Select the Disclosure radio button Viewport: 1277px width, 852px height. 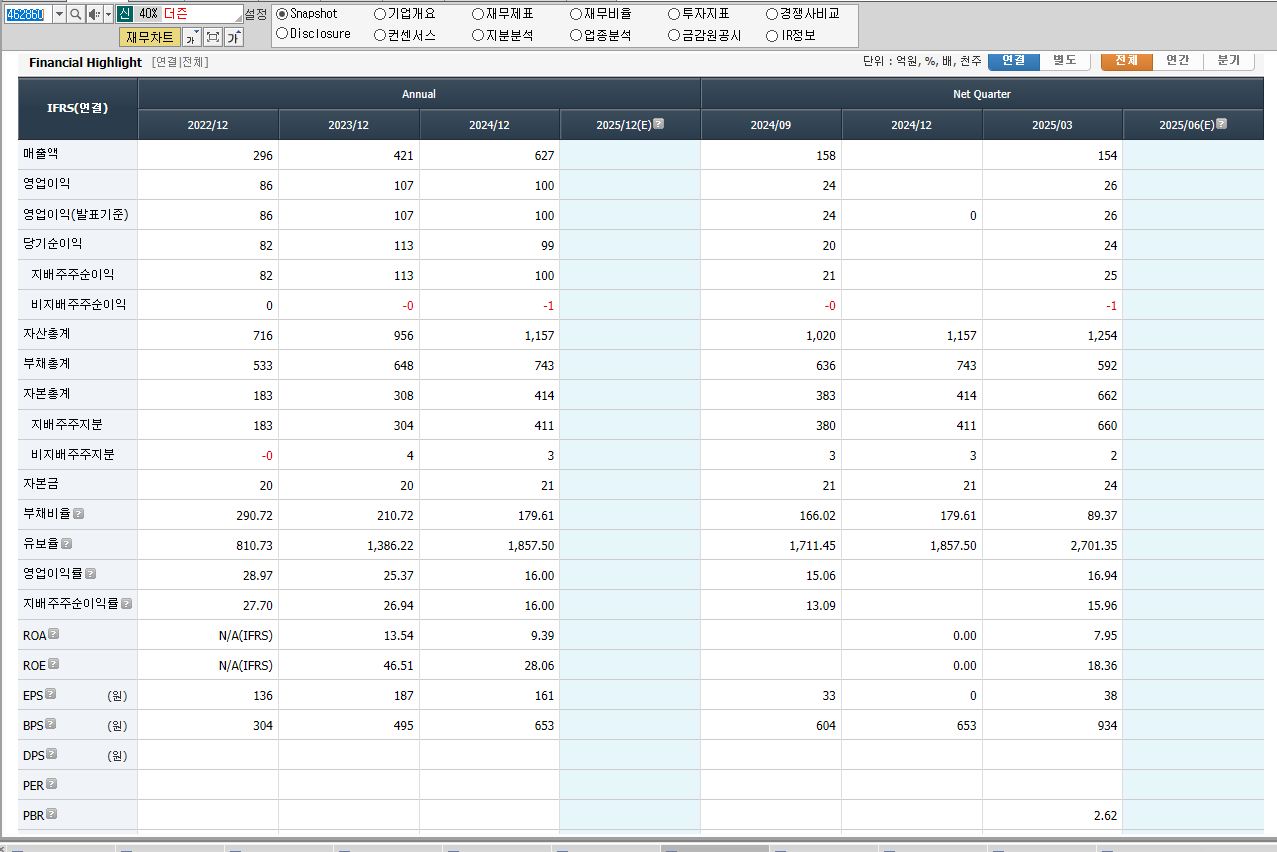coord(282,34)
